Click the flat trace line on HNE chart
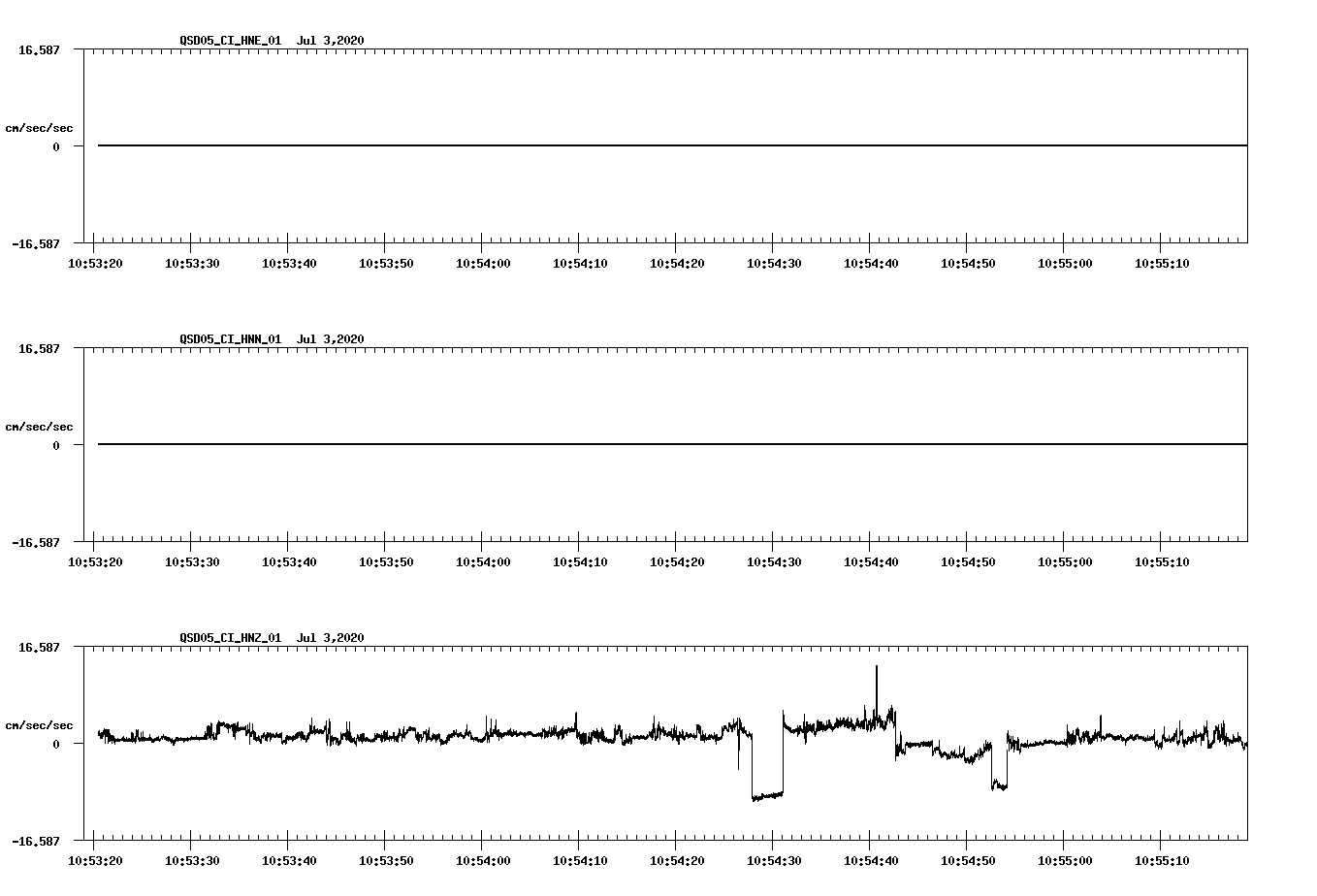Screen dimensions: 1317x896 click(672, 145)
